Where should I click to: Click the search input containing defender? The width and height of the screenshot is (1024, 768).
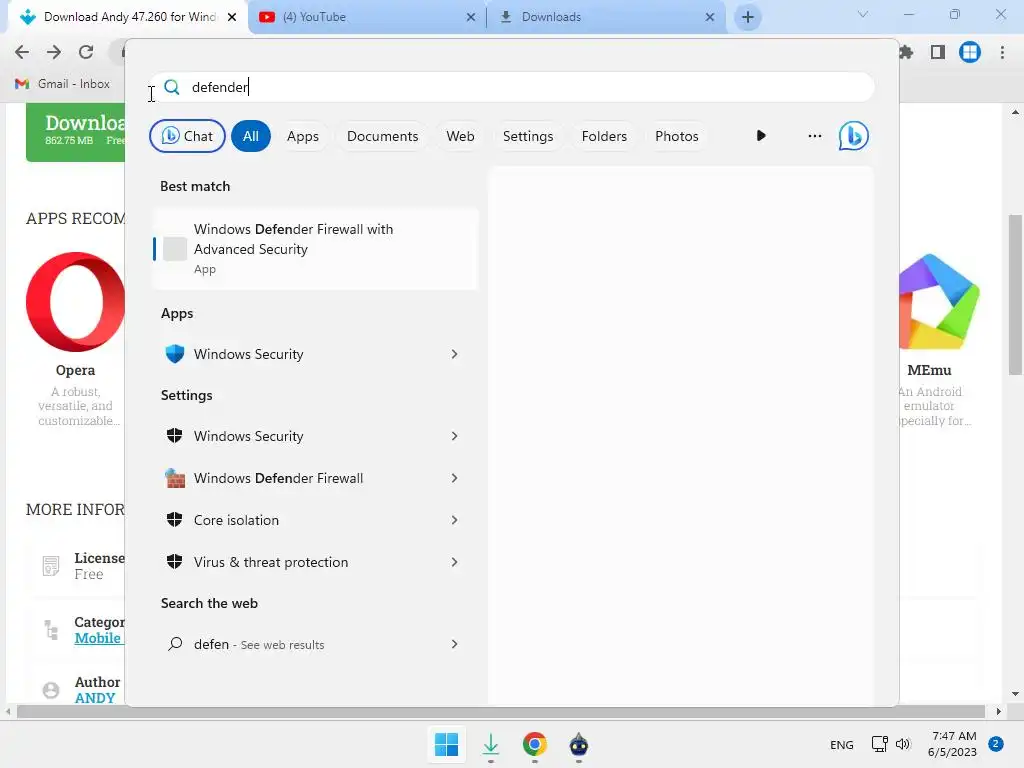(x=512, y=87)
